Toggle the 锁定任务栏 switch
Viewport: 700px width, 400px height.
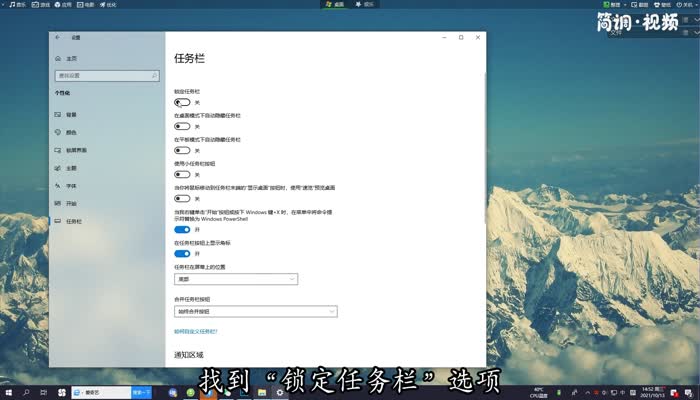182,102
